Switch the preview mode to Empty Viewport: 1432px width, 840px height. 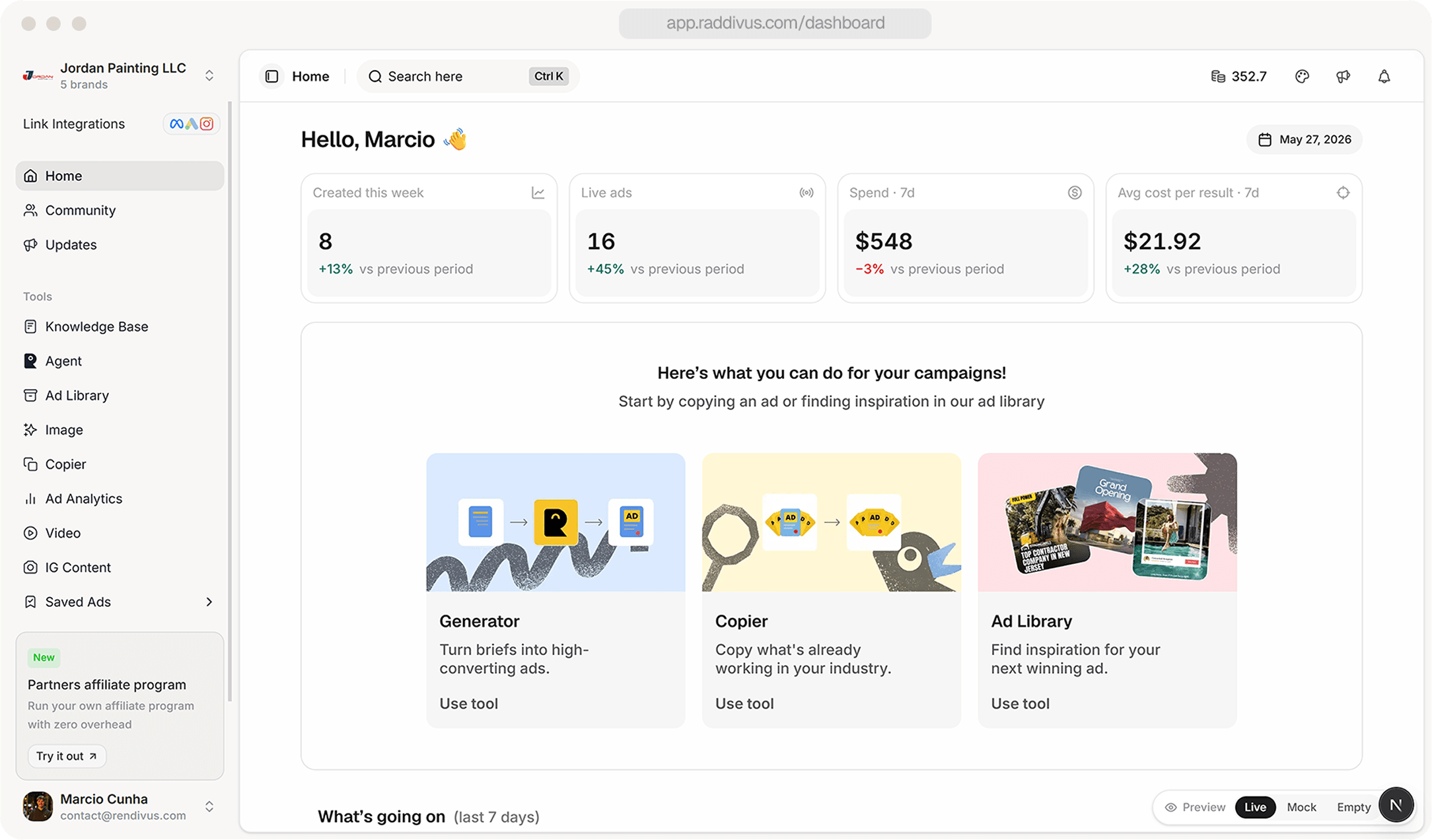pos(1353,807)
